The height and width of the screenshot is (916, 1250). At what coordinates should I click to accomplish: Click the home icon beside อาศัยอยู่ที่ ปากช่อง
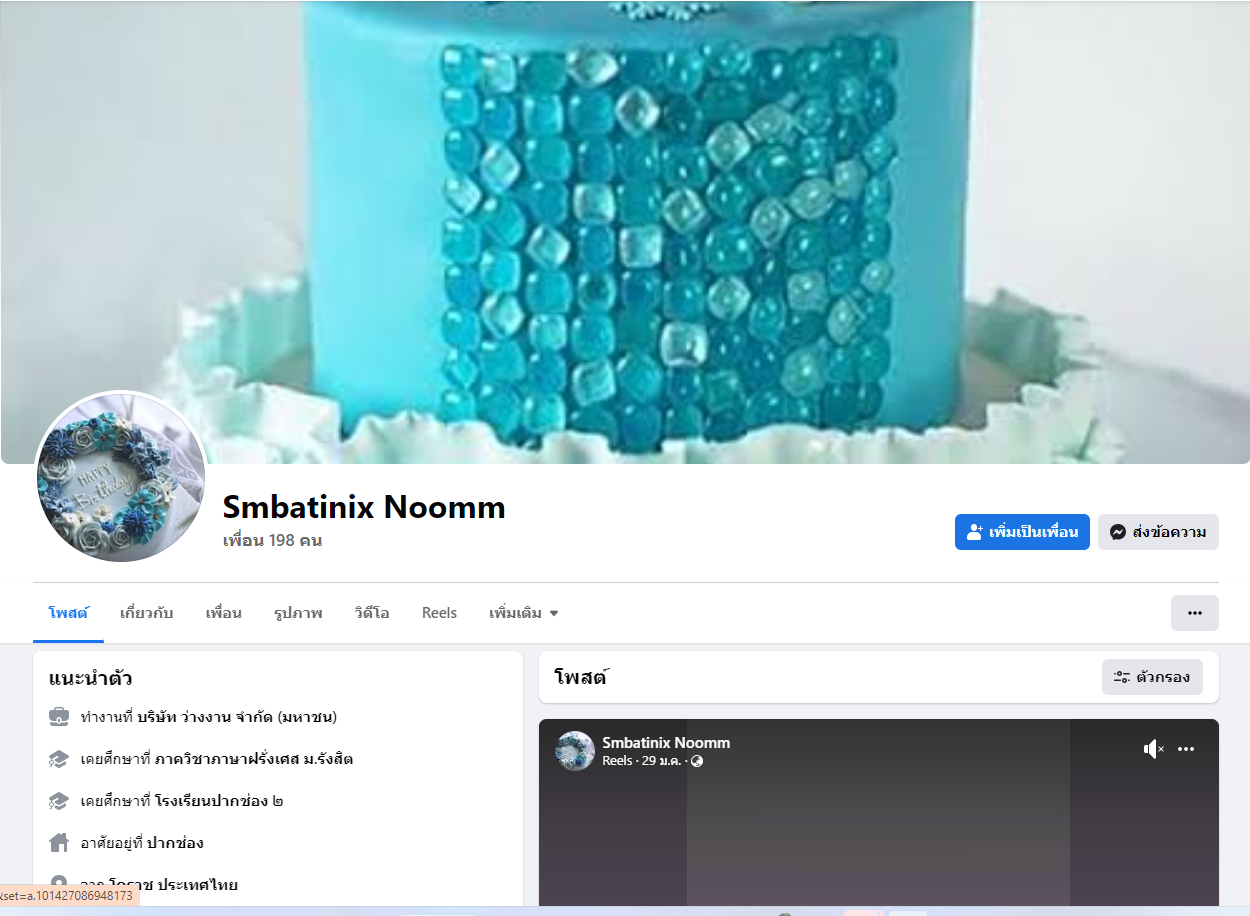(59, 842)
